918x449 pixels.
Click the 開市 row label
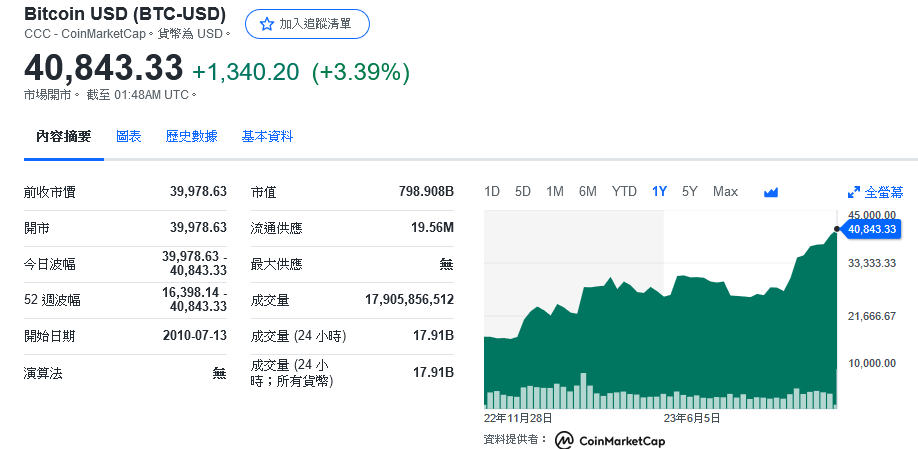pyautogui.click(x=37, y=228)
